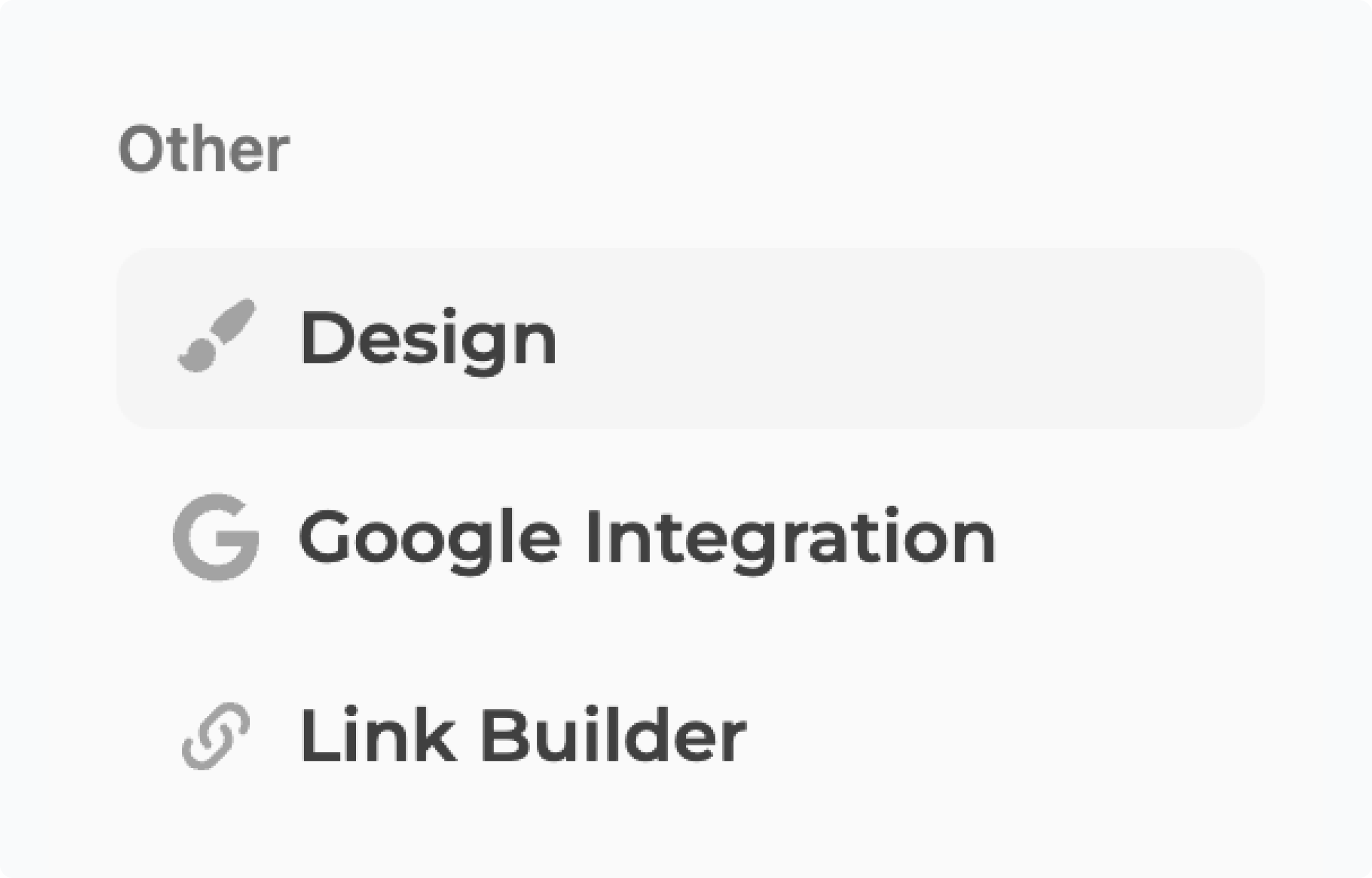Viewport: 1372px width, 878px height.
Task: Click the word Integration in the sidebar
Action: point(790,537)
